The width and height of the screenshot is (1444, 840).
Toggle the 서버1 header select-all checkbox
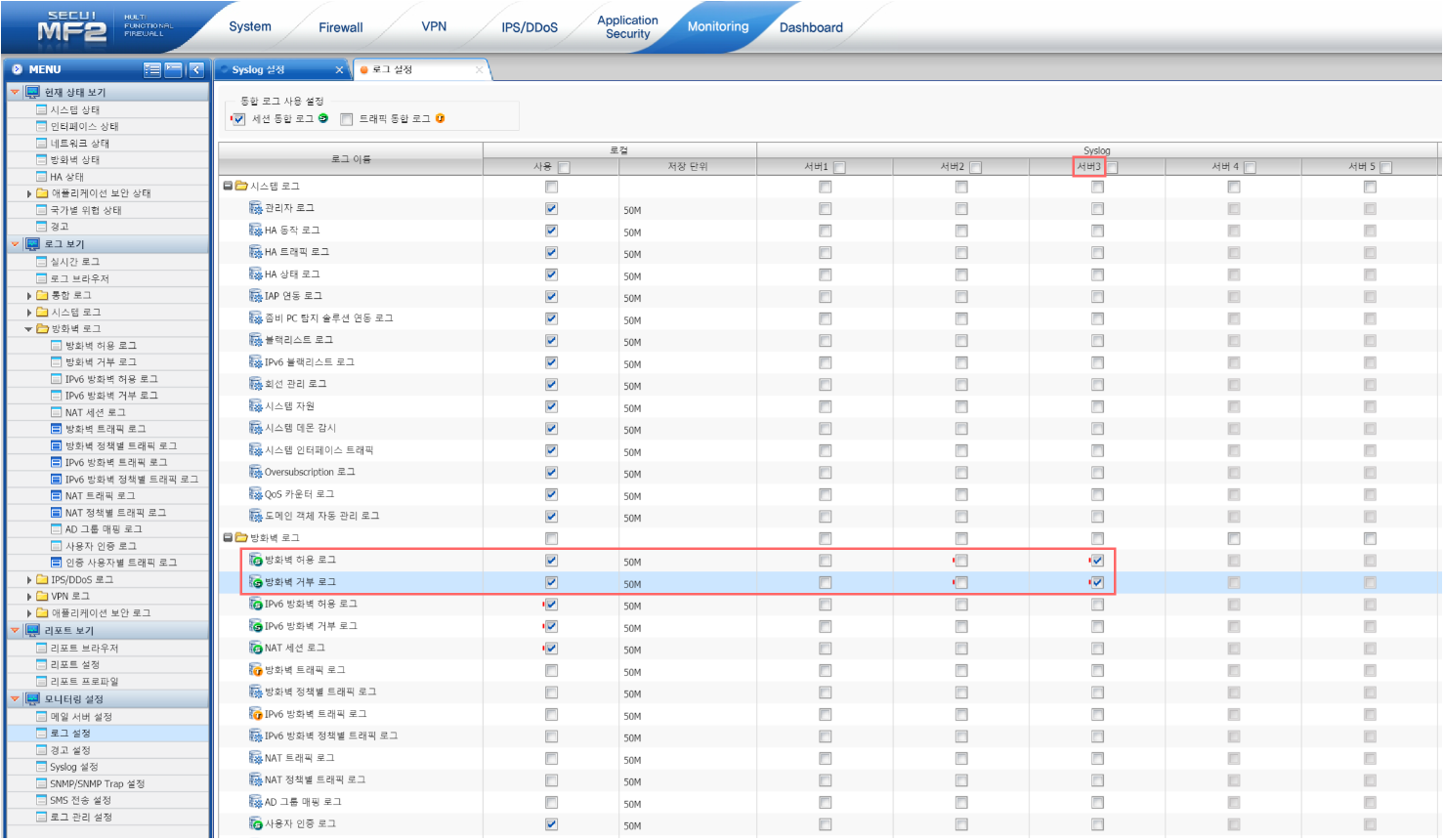click(840, 167)
